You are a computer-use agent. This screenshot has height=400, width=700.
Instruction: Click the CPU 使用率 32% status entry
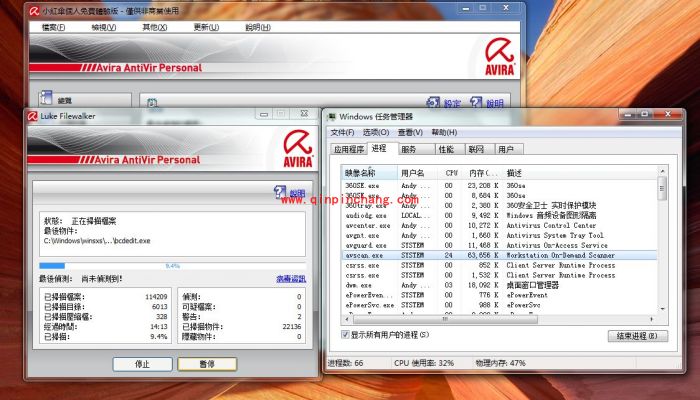click(x=424, y=363)
